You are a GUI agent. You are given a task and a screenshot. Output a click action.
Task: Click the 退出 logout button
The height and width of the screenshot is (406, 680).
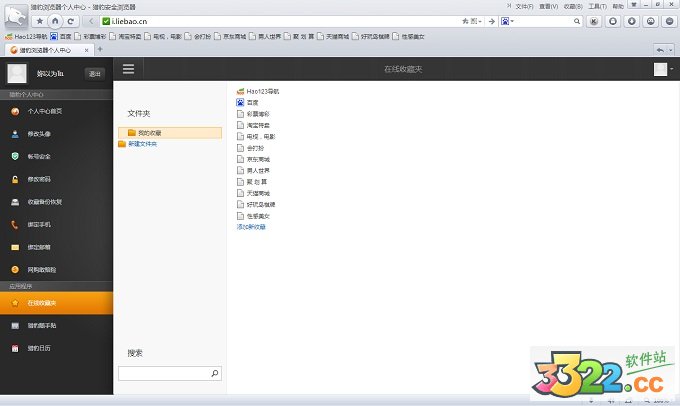95,74
